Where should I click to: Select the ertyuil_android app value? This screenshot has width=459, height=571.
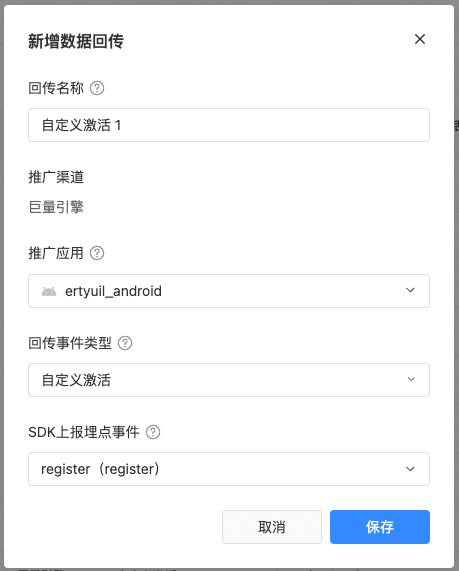(113, 291)
